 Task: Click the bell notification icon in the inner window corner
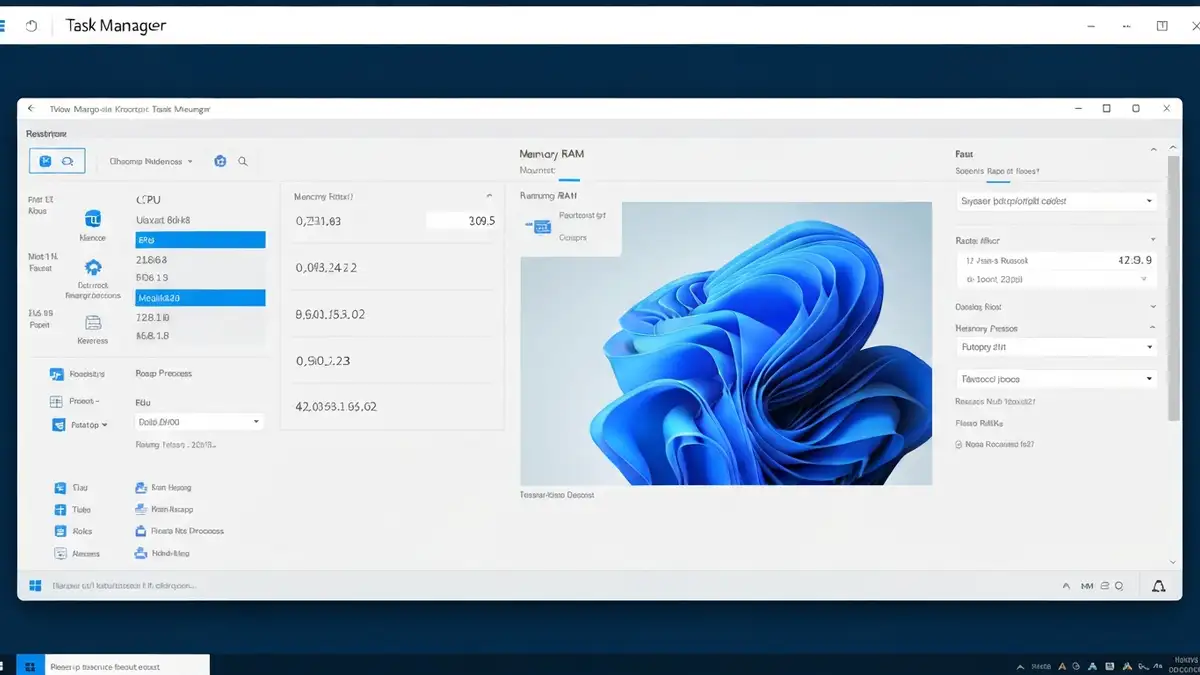1159,586
